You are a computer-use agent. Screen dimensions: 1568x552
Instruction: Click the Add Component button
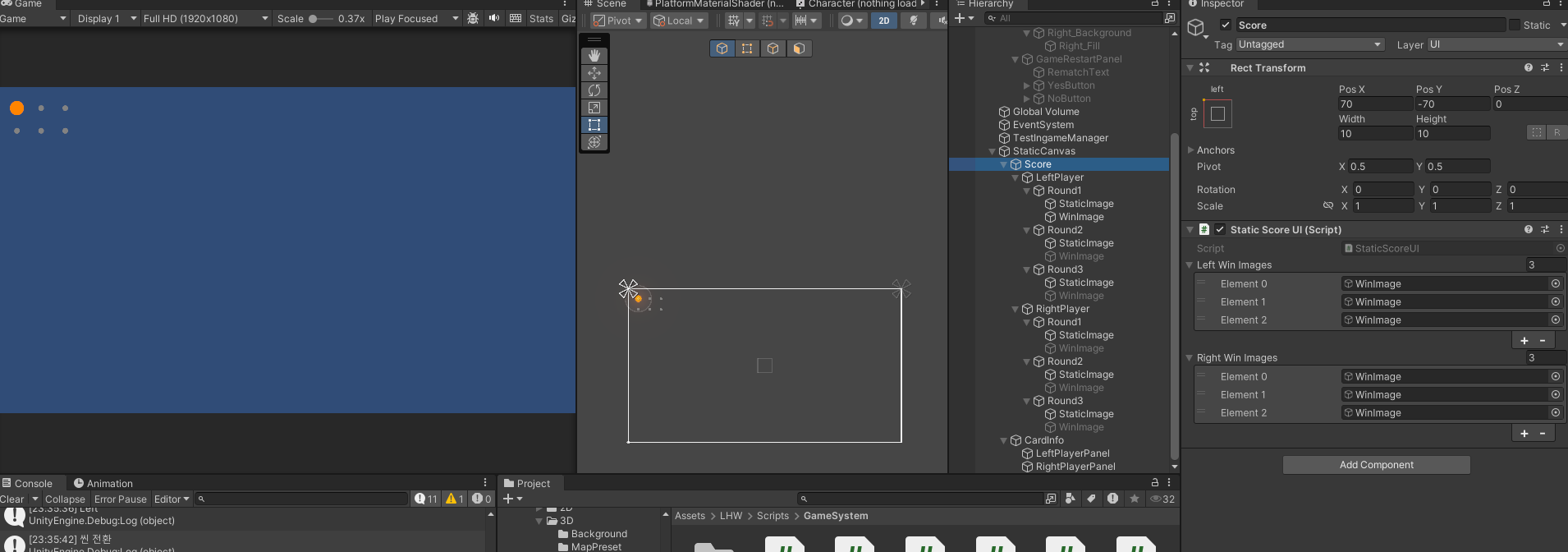(1377, 465)
